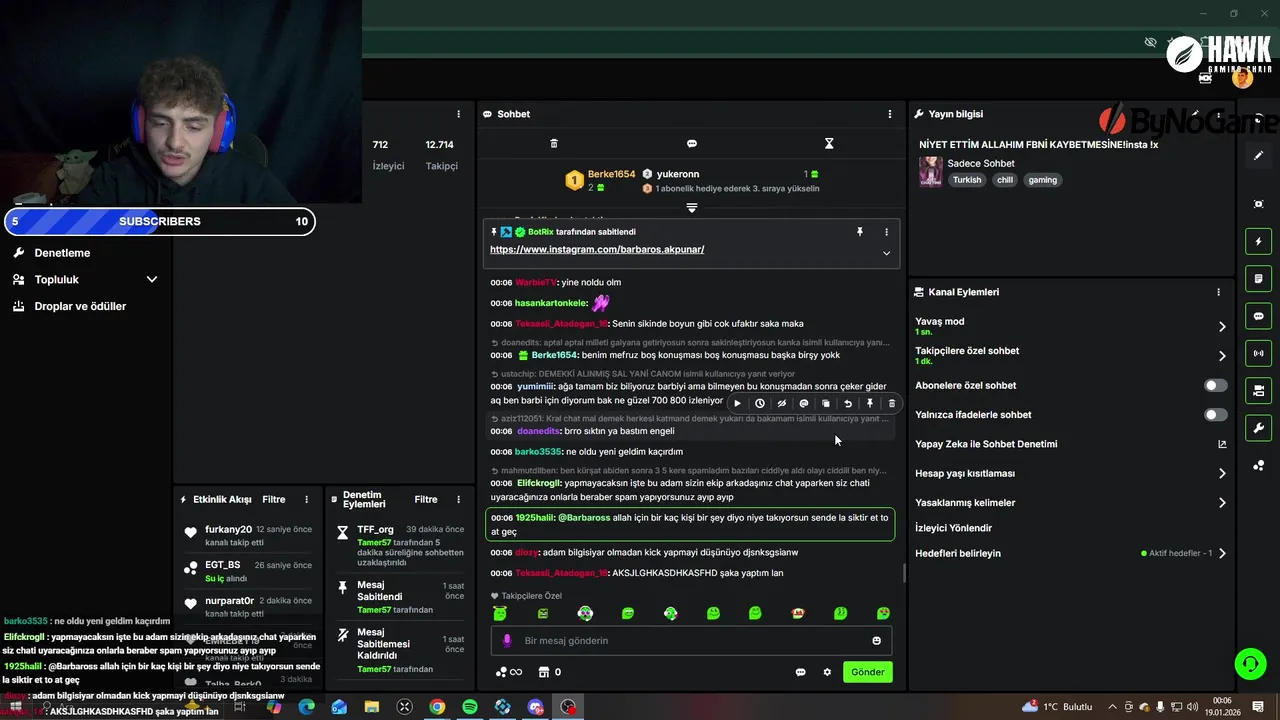
Task: Click the broadcast signal icon in the right sidebar
Action: [1258, 353]
